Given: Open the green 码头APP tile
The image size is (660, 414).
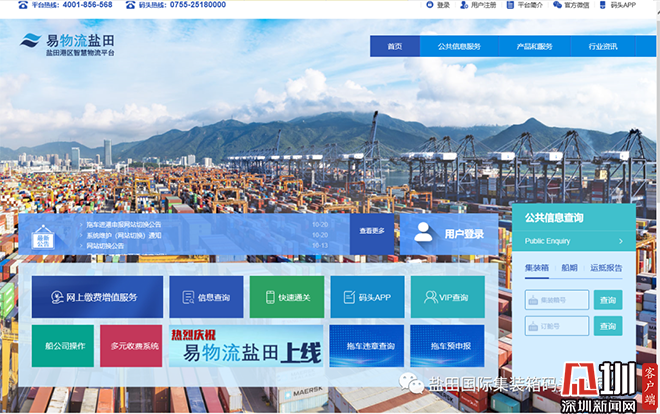Looking at the screenshot, I should 367,297.
